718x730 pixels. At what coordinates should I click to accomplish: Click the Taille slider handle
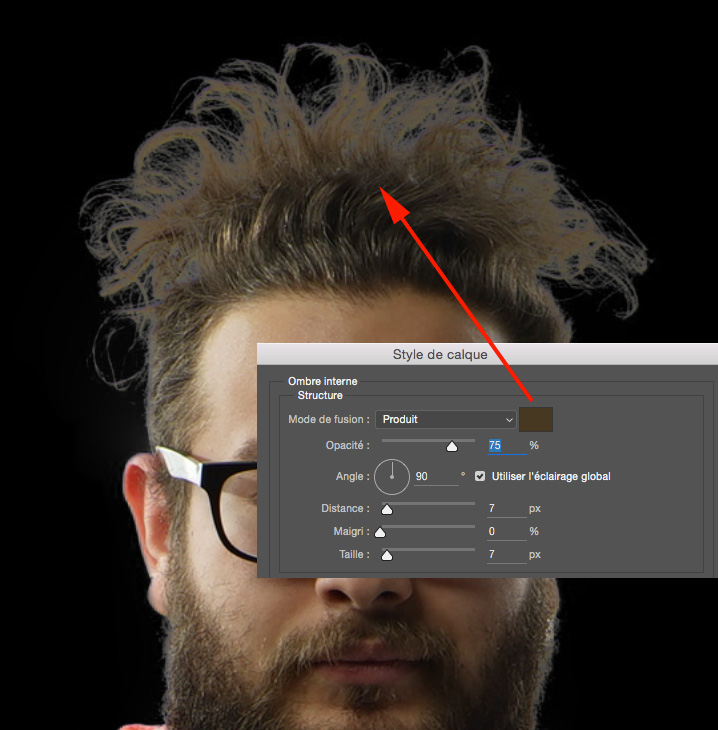[387, 555]
